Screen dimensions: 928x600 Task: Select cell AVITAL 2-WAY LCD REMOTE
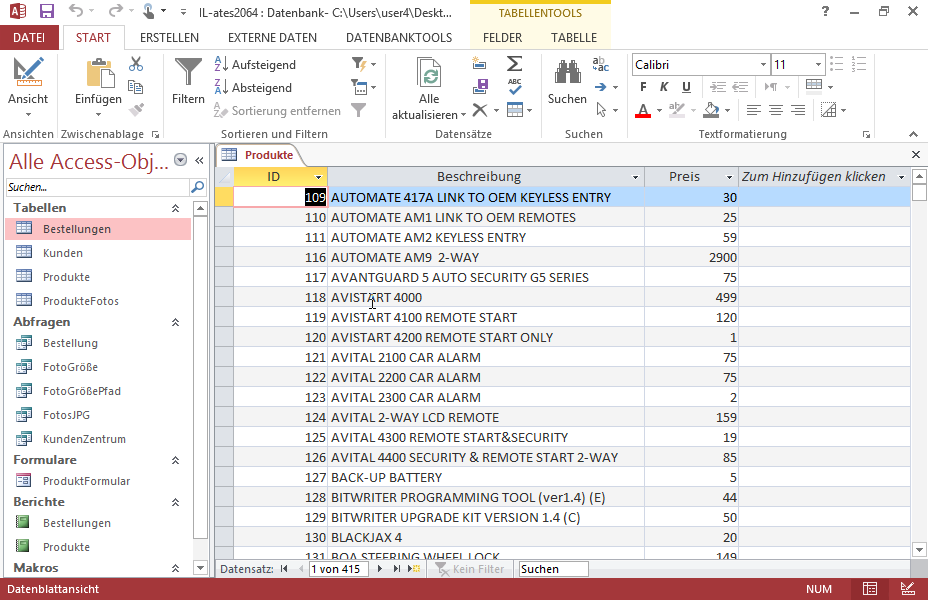coord(486,417)
